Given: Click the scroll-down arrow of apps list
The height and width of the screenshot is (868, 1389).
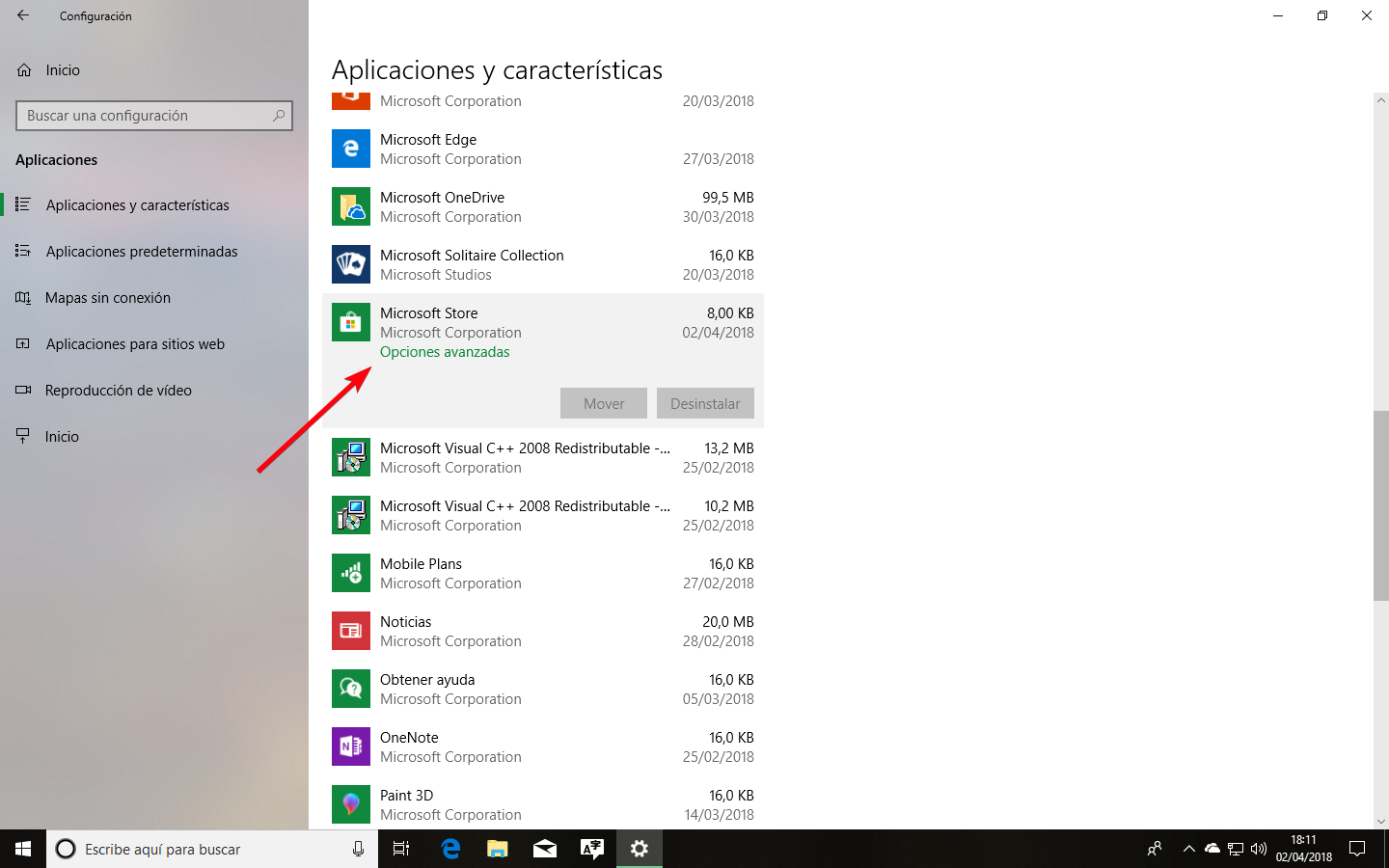Looking at the screenshot, I should pyautogui.click(x=1380, y=822).
